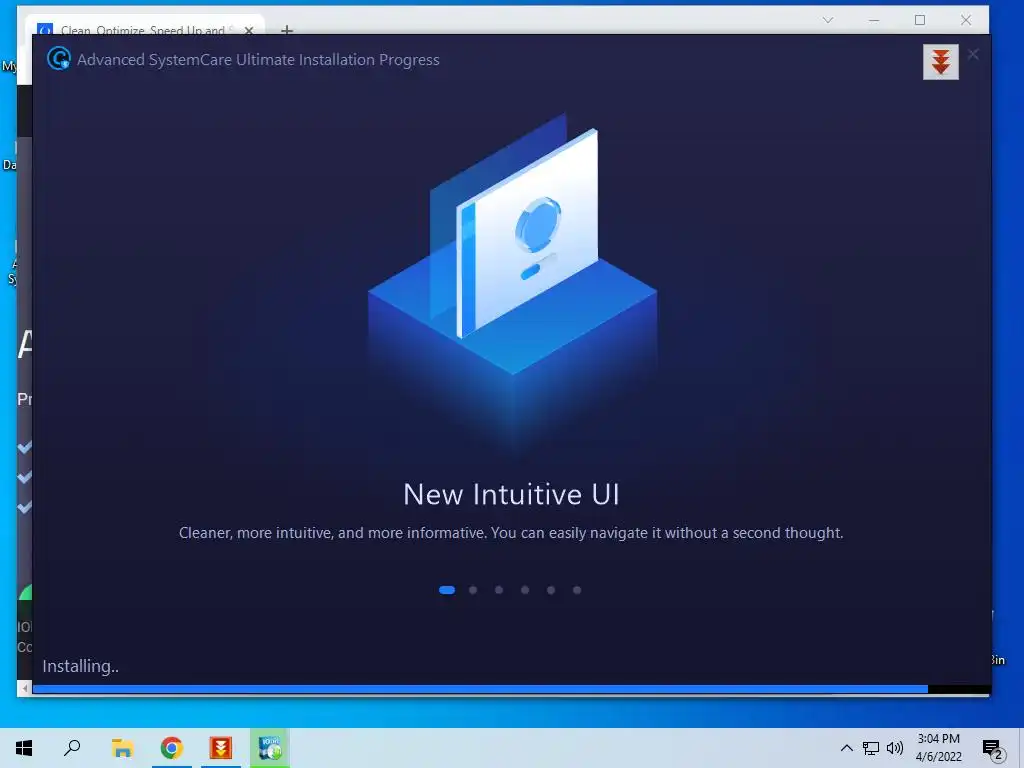
Task: Open Google Chrome from taskbar
Action: pyautogui.click(x=172, y=748)
